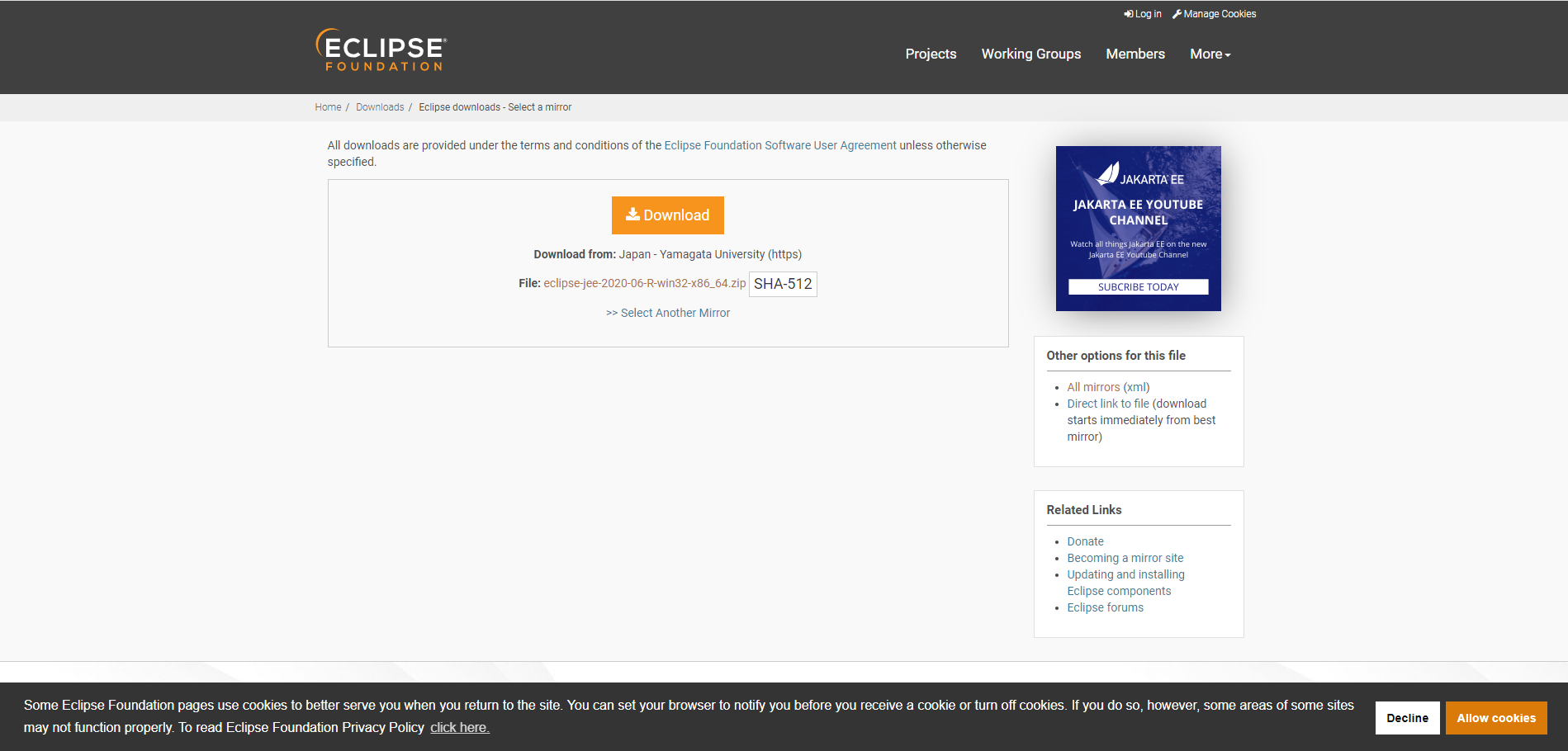Open the privacy policy click here link
Screen dimensions: 1568x751
coord(460,727)
